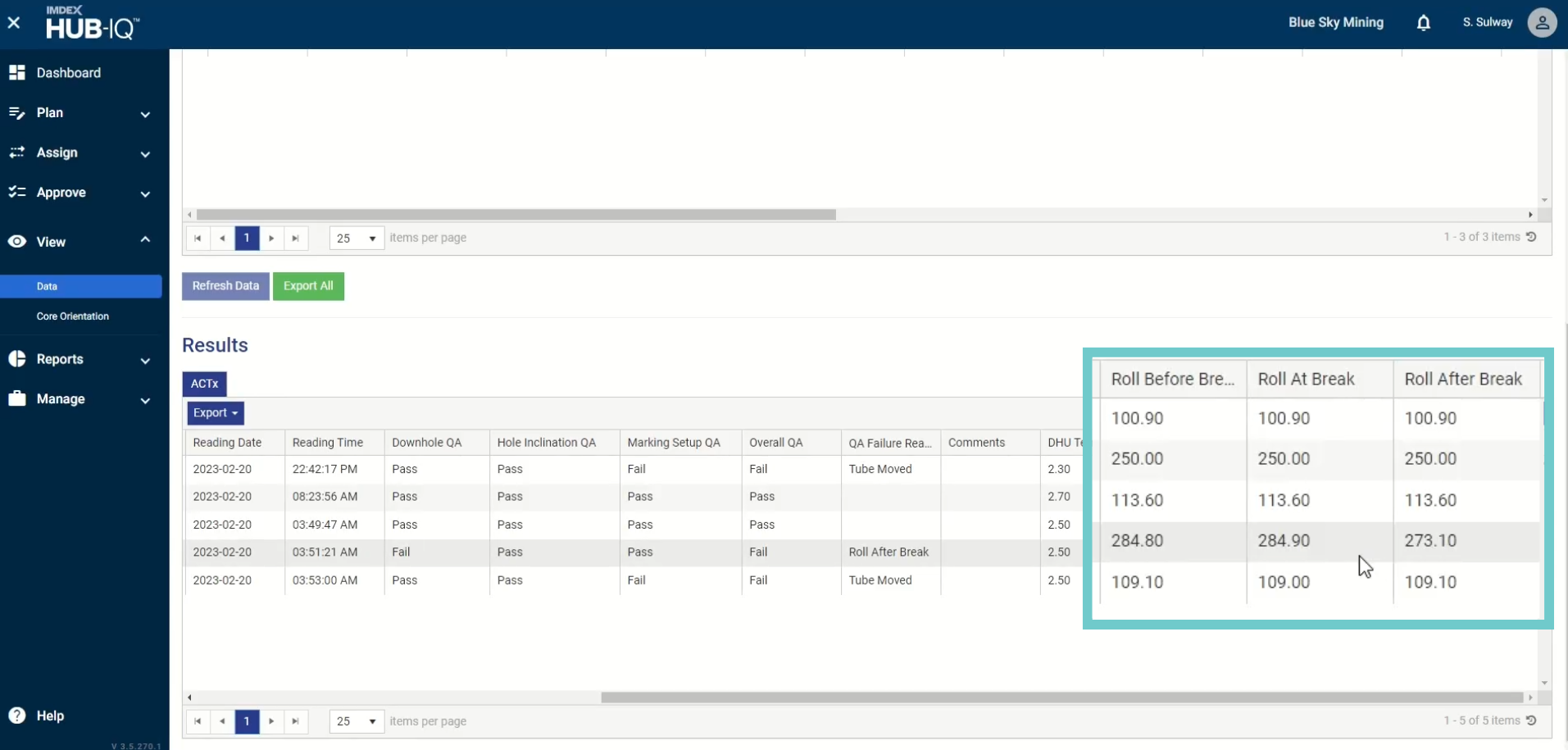Click page 1 in results pager
The height and width of the screenshot is (750, 1568).
tap(247, 721)
